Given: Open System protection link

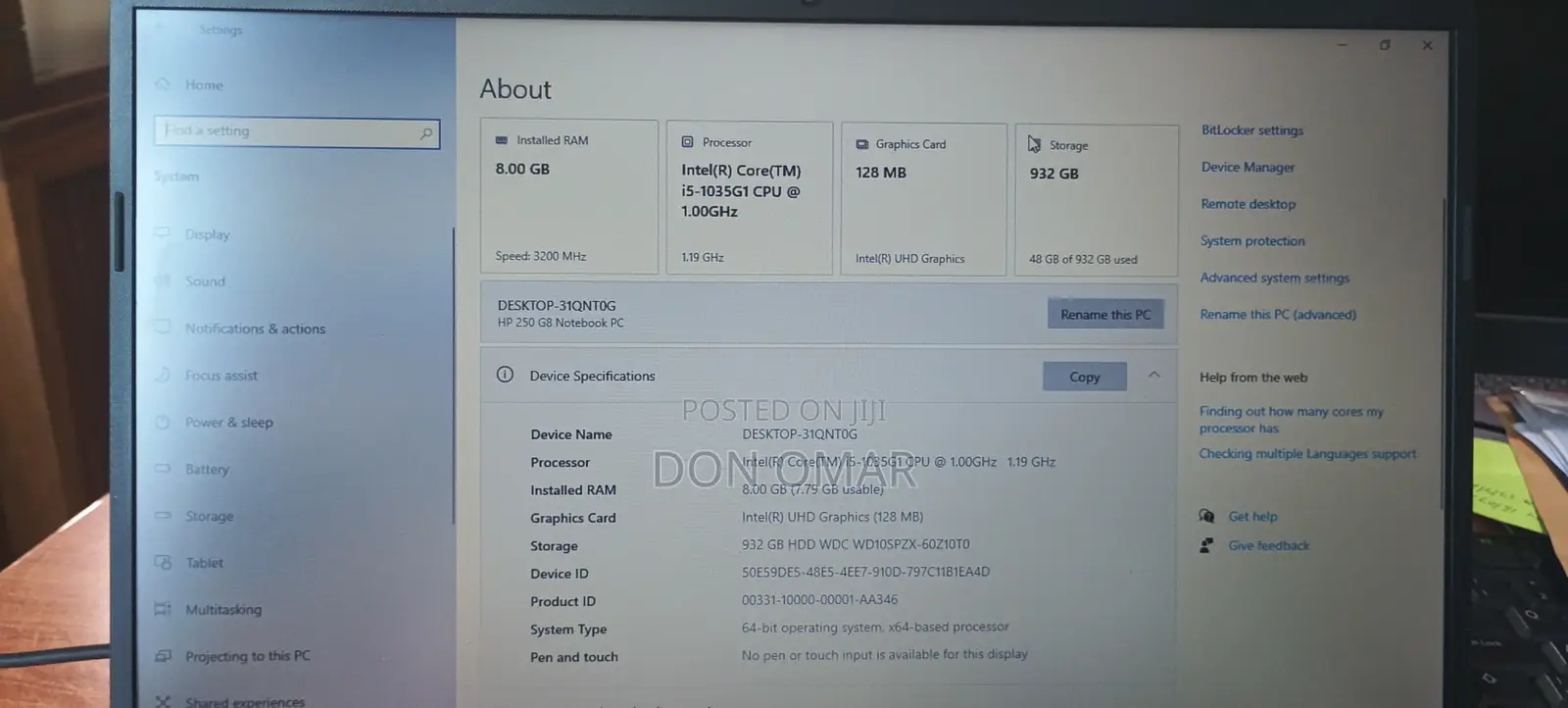Looking at the screenshot, I should pyautogui.click(x=1252, y=241).
